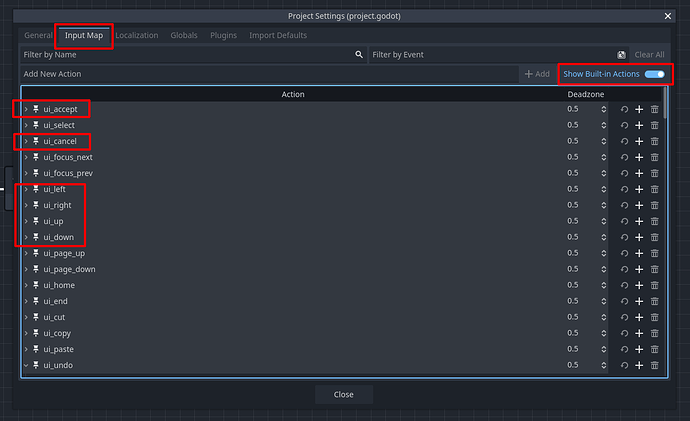
Task: Collapse the ui_undo action row
Action: pos(26,365)
